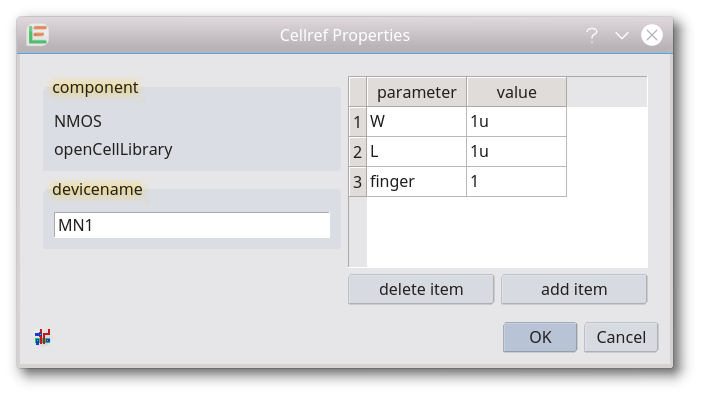Select the finger value cell
This screenshot has width=702, height=397.
(516, 181)
